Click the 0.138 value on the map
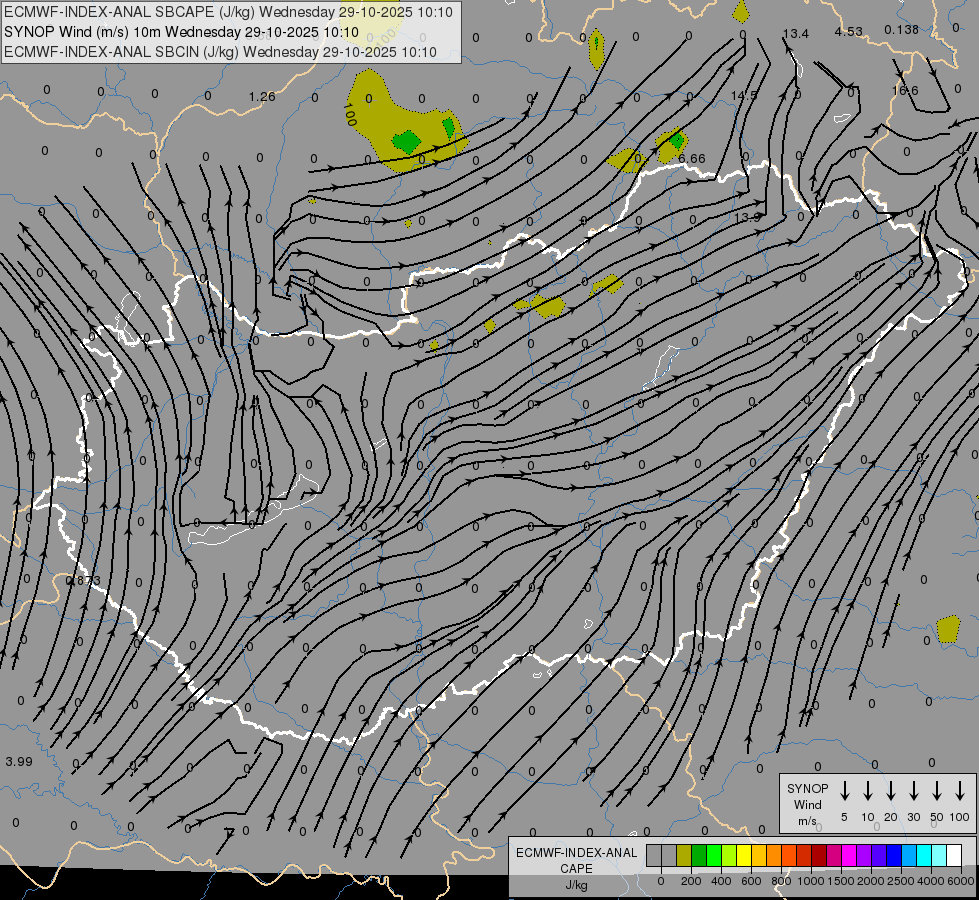Screen dimensions: 979x900 [x=902, y=29]
